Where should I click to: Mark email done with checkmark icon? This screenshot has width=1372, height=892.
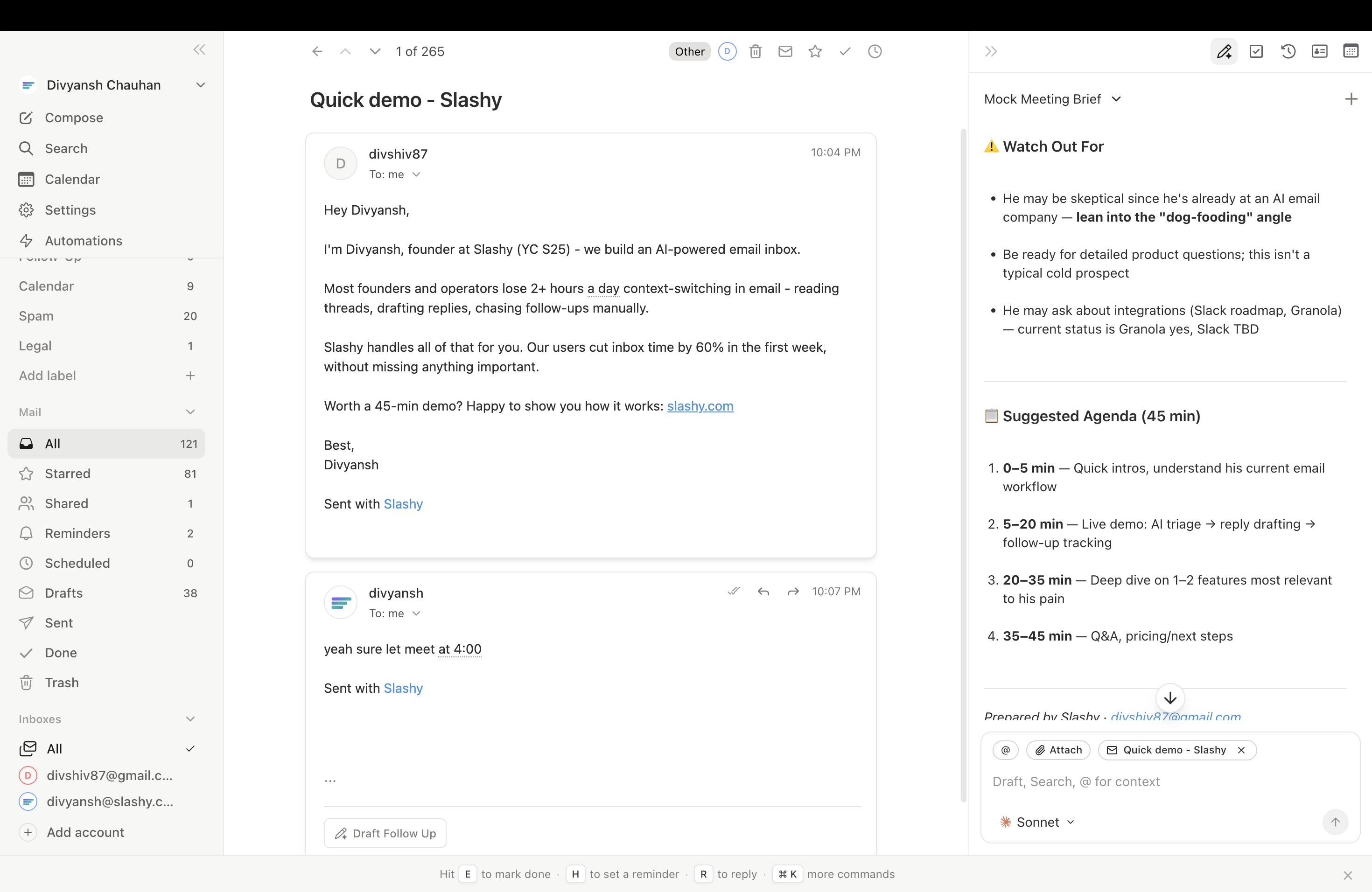point(845,52)
